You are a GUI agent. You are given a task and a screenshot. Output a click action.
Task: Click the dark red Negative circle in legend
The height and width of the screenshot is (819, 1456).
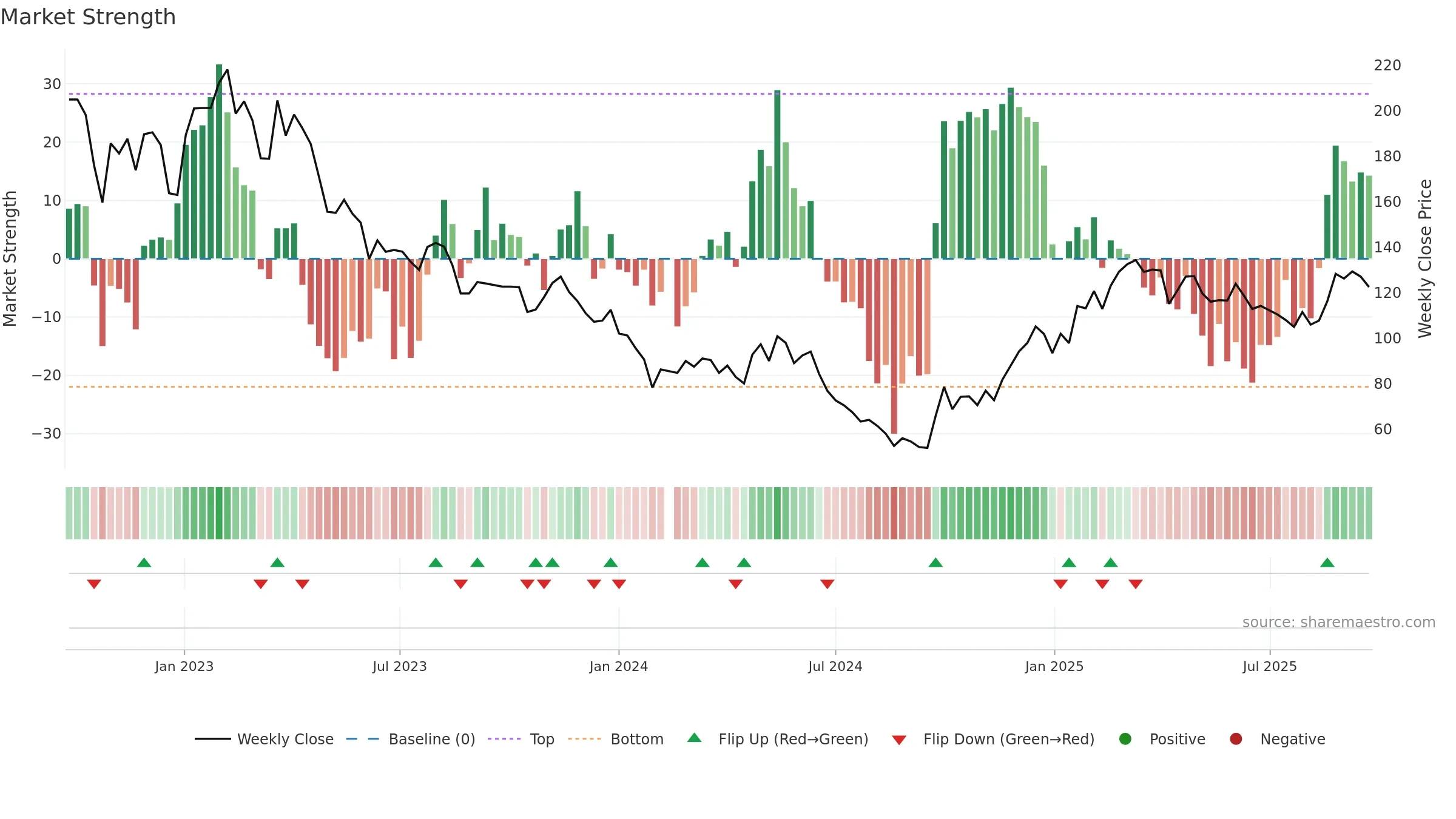pyautogui.click(x=1236, y=739)
